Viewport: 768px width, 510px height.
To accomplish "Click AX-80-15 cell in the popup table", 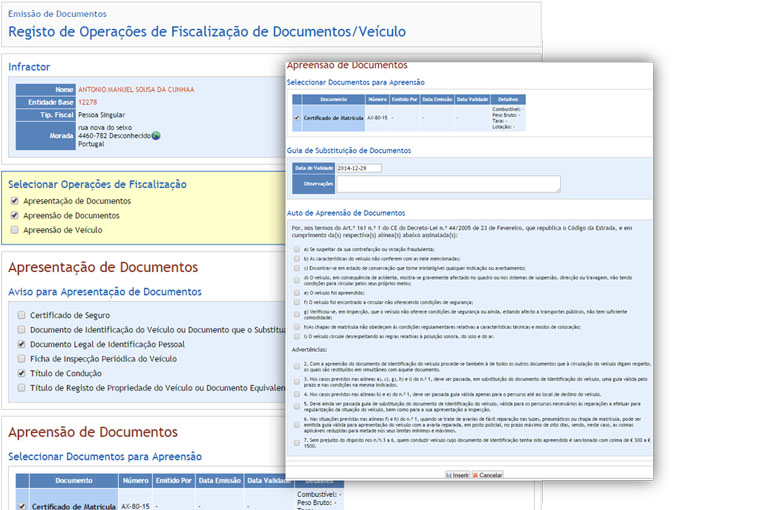I will coord(377,118).
